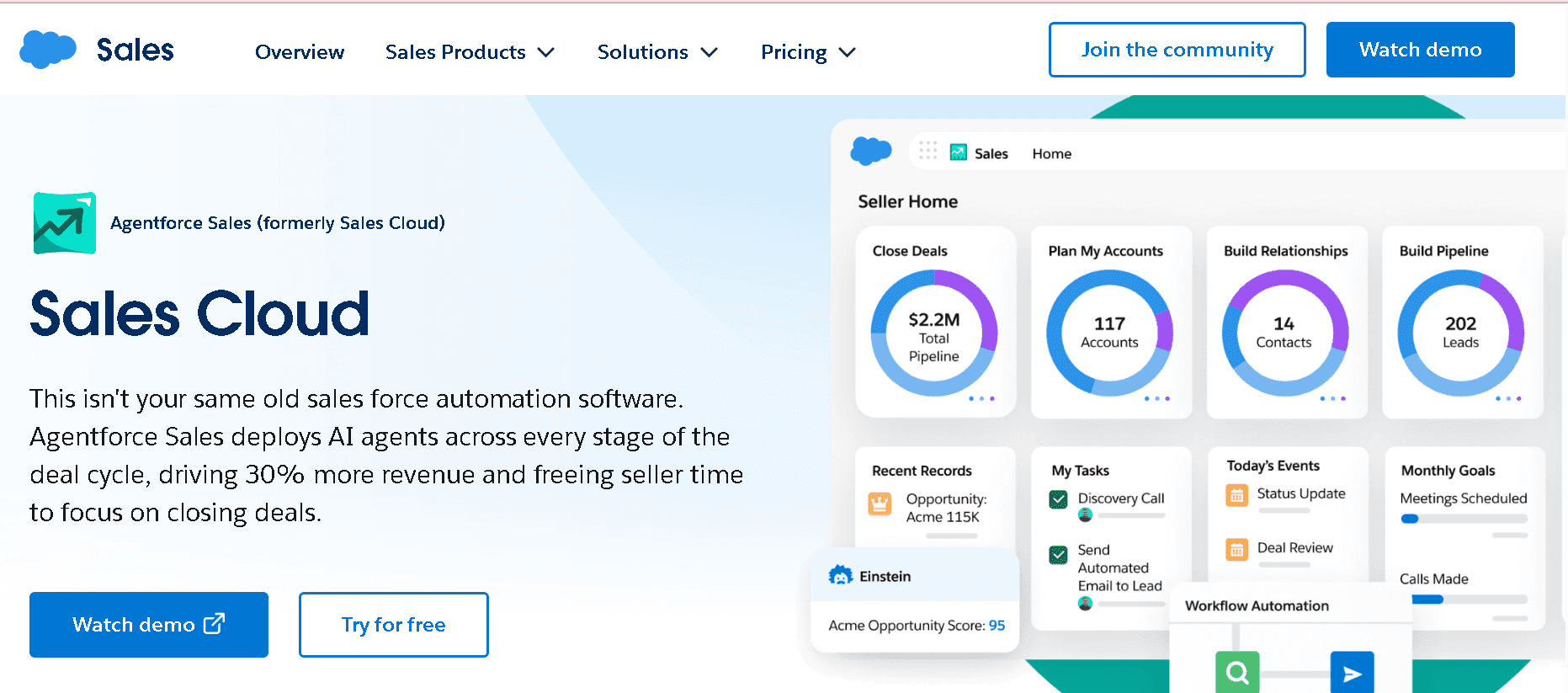Click the Try for free button
Viewport: 1568px width, 693px height.
(394, 625)
